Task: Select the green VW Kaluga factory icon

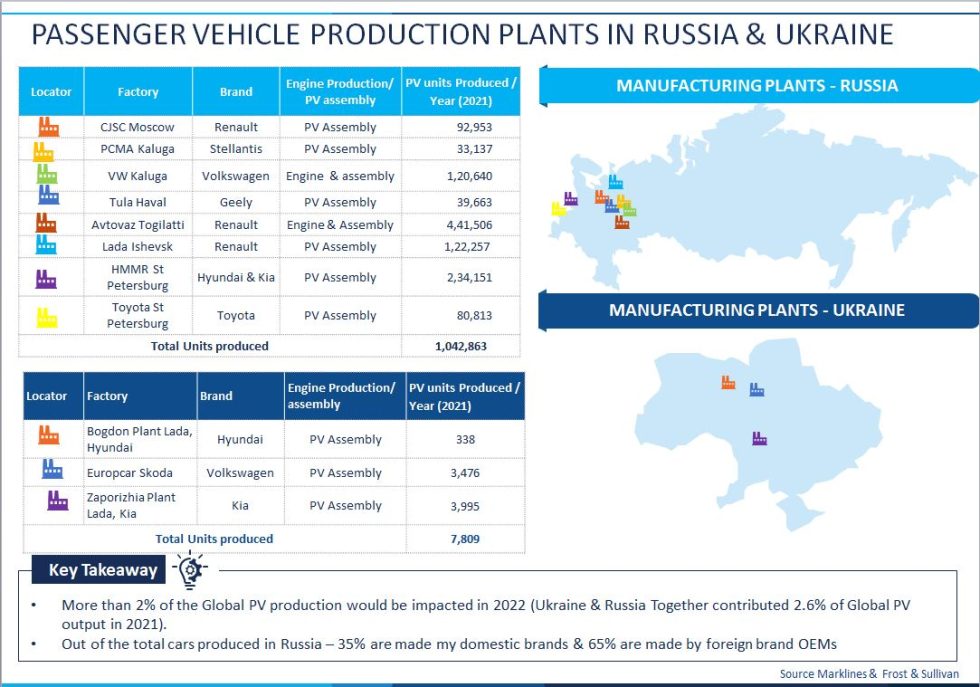Action: pos(47,173)
